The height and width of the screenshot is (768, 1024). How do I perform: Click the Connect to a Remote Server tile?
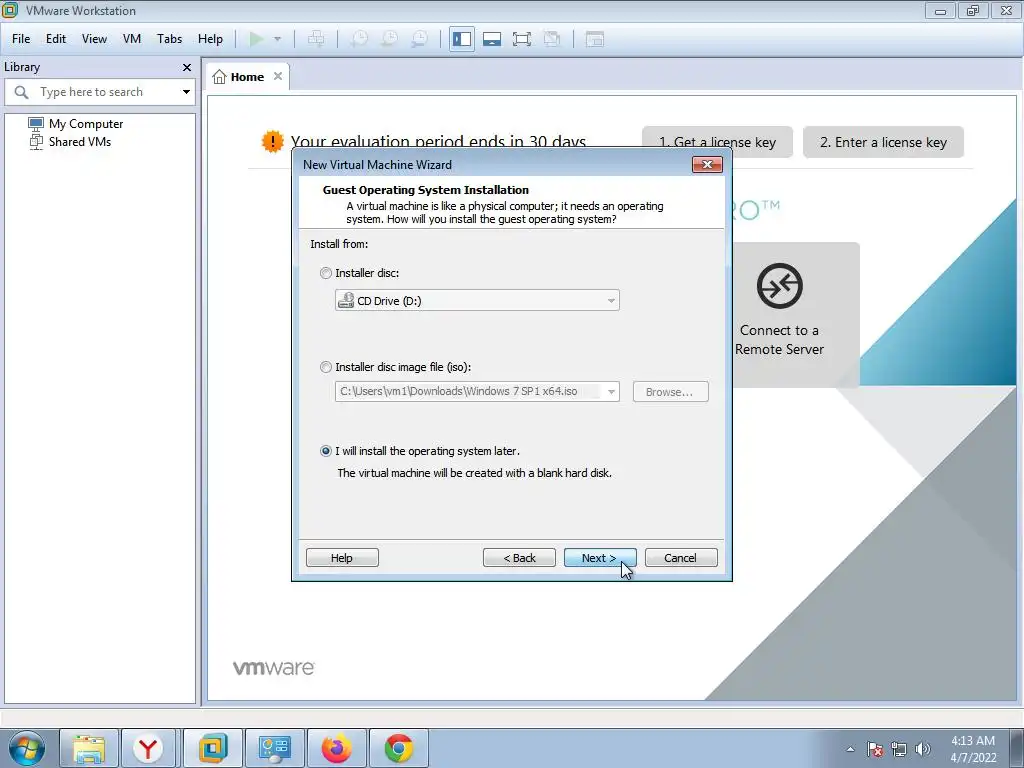coord(779,314)
